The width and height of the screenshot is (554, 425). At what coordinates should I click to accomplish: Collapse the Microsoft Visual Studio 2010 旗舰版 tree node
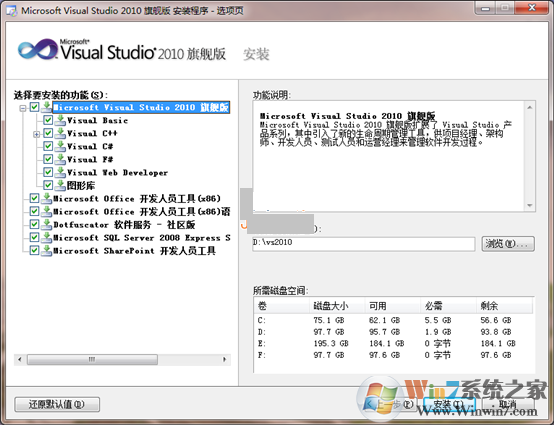point(23,108)
